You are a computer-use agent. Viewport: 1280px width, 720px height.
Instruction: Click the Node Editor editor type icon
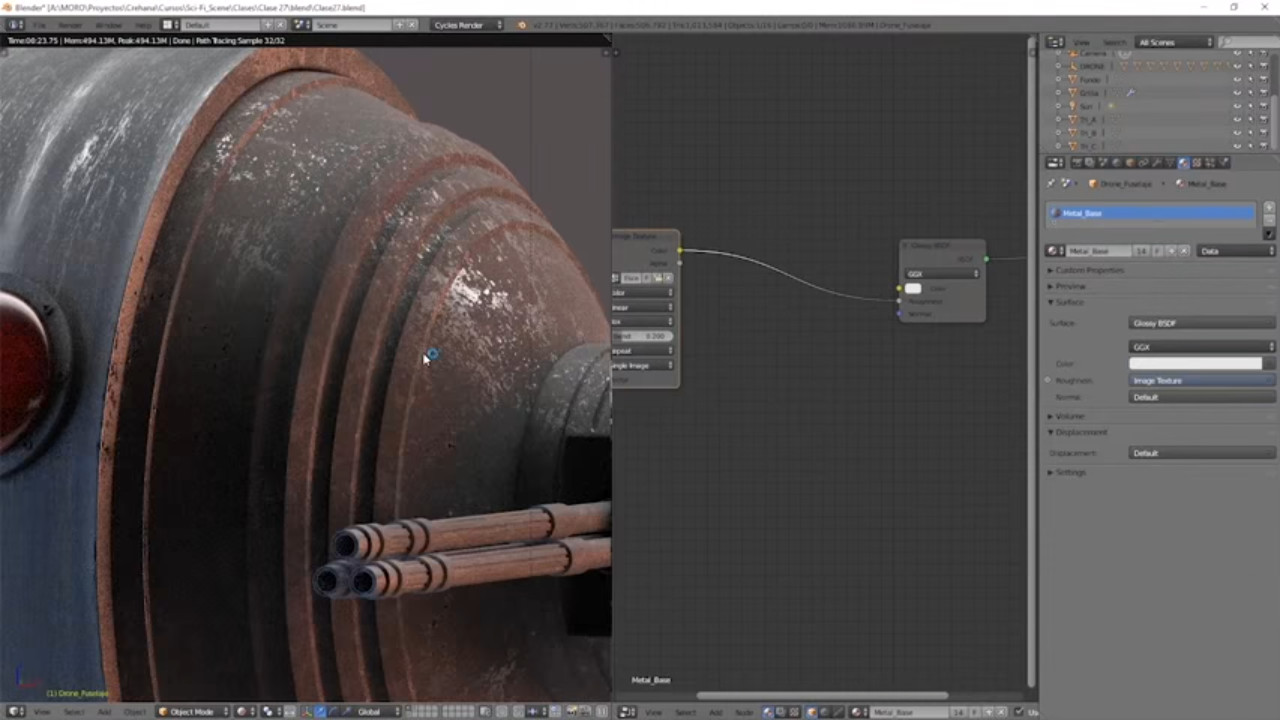pos(626,712)
